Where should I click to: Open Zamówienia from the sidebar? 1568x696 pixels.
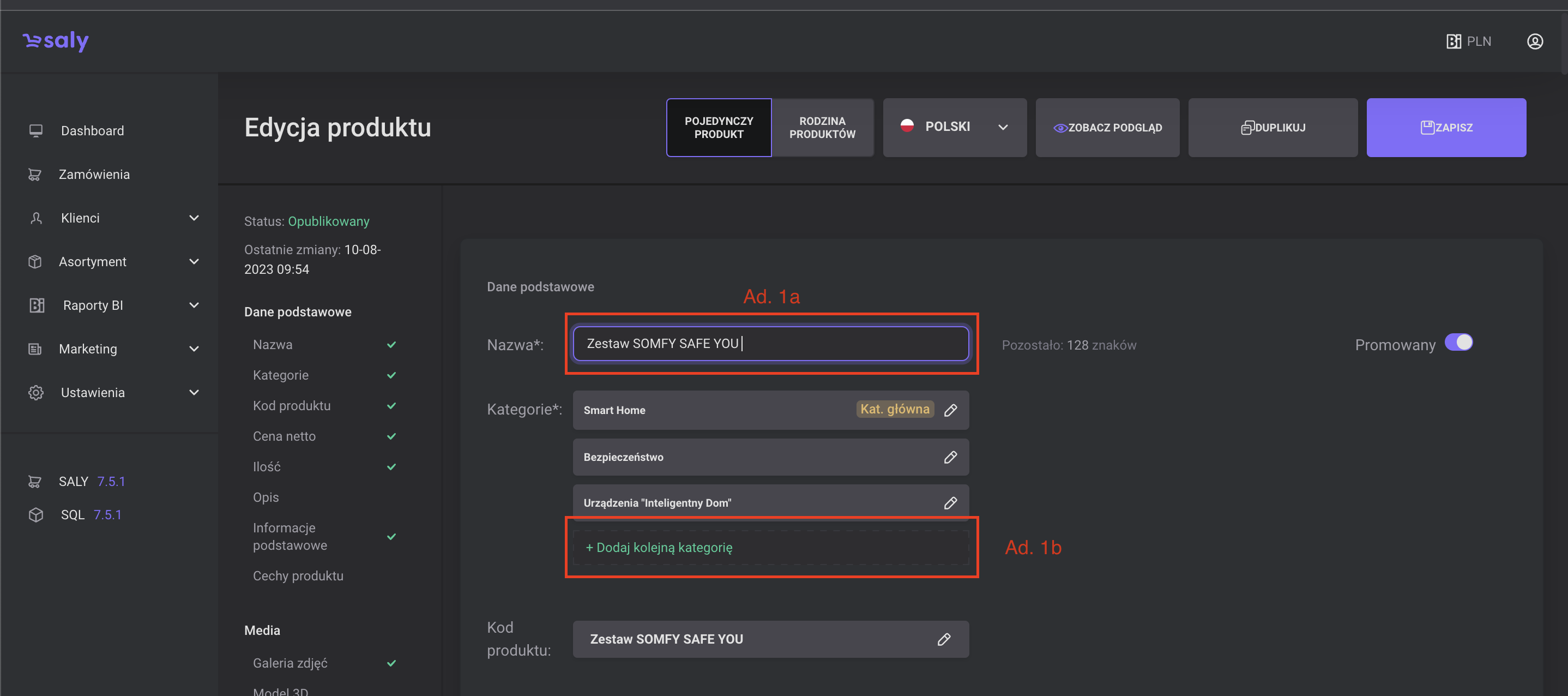94,175
